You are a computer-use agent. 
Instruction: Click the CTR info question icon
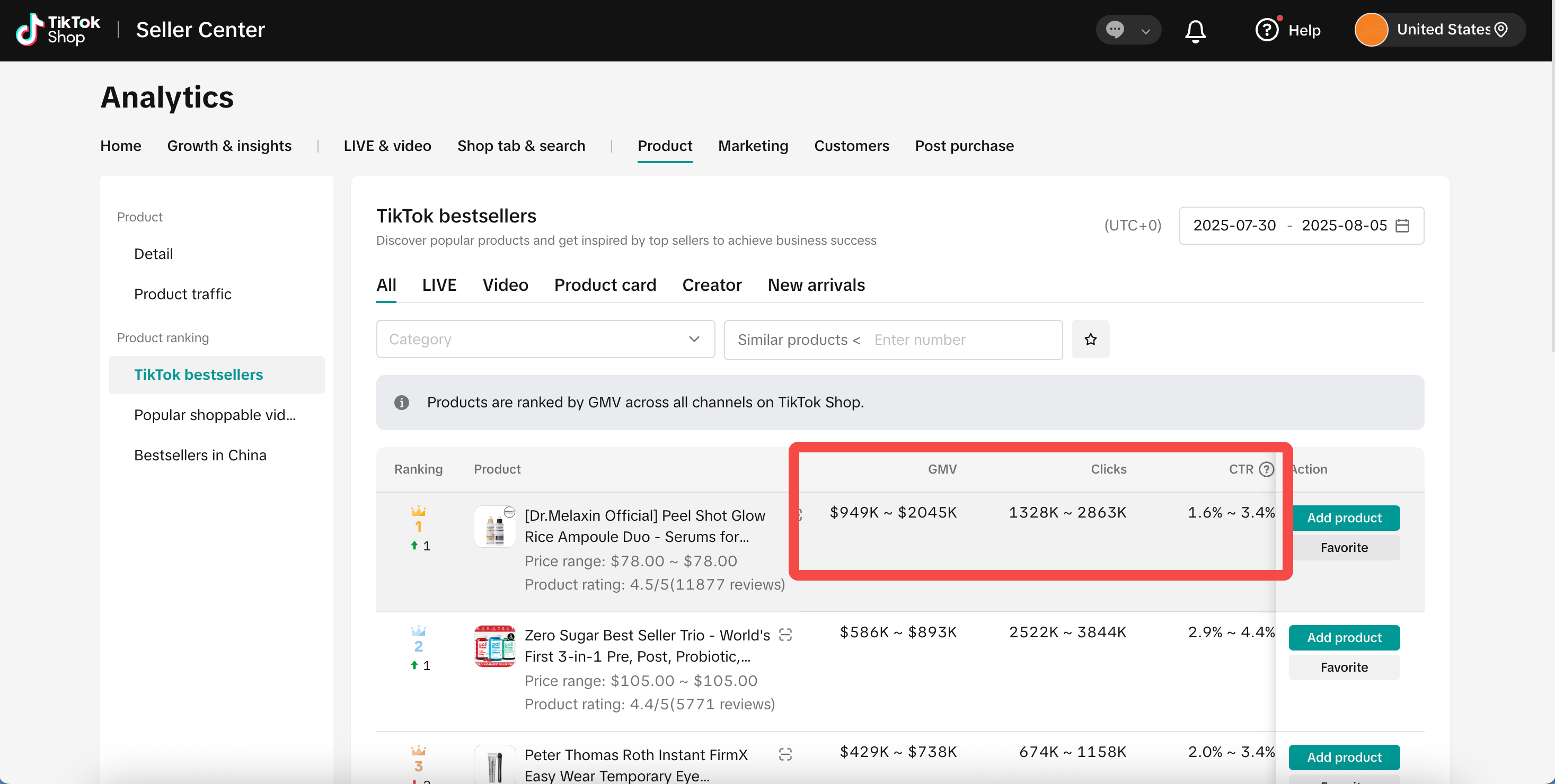pos(1267,469)
